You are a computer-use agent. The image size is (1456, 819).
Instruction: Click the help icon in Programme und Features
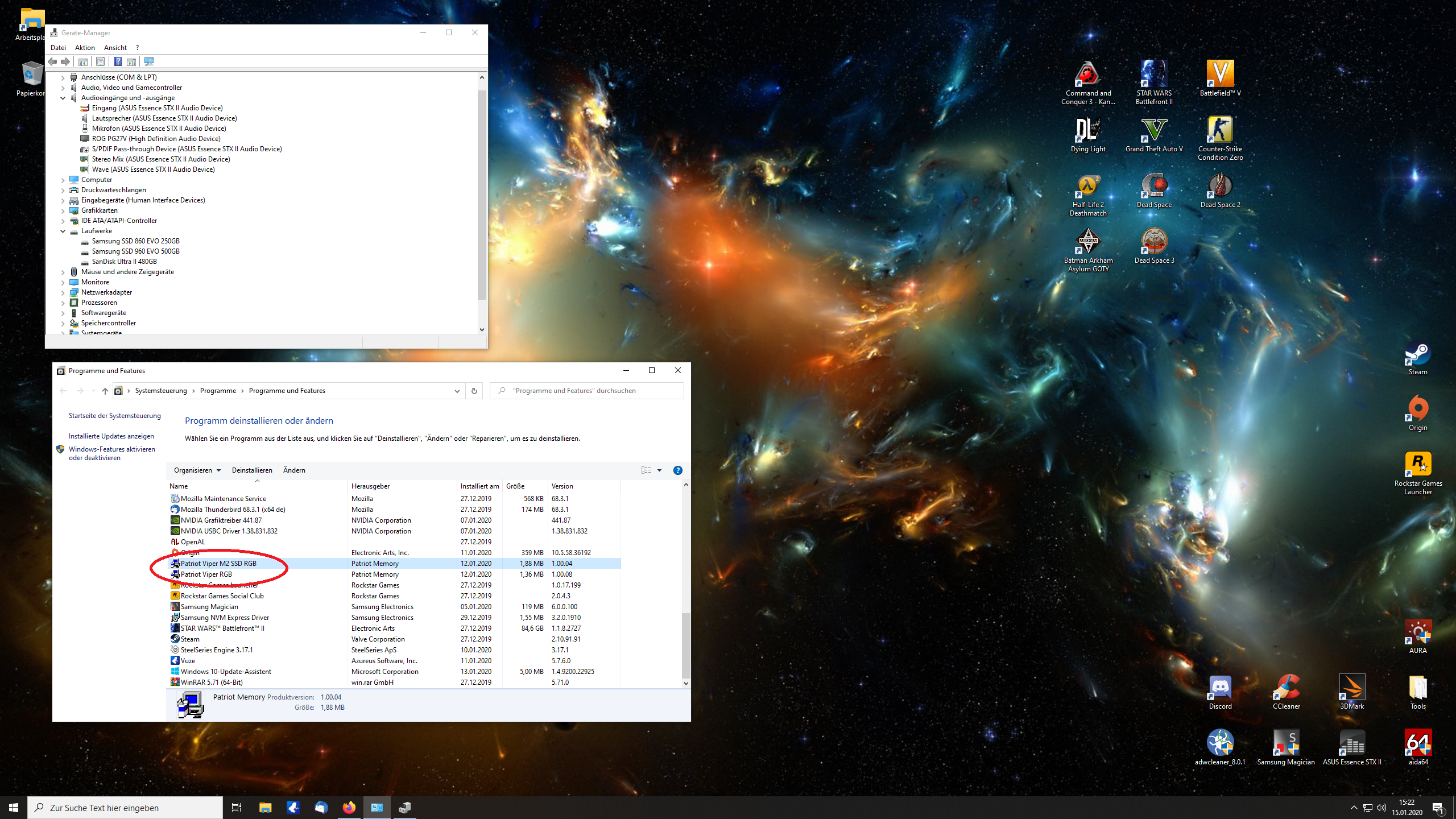click(677, 470)
